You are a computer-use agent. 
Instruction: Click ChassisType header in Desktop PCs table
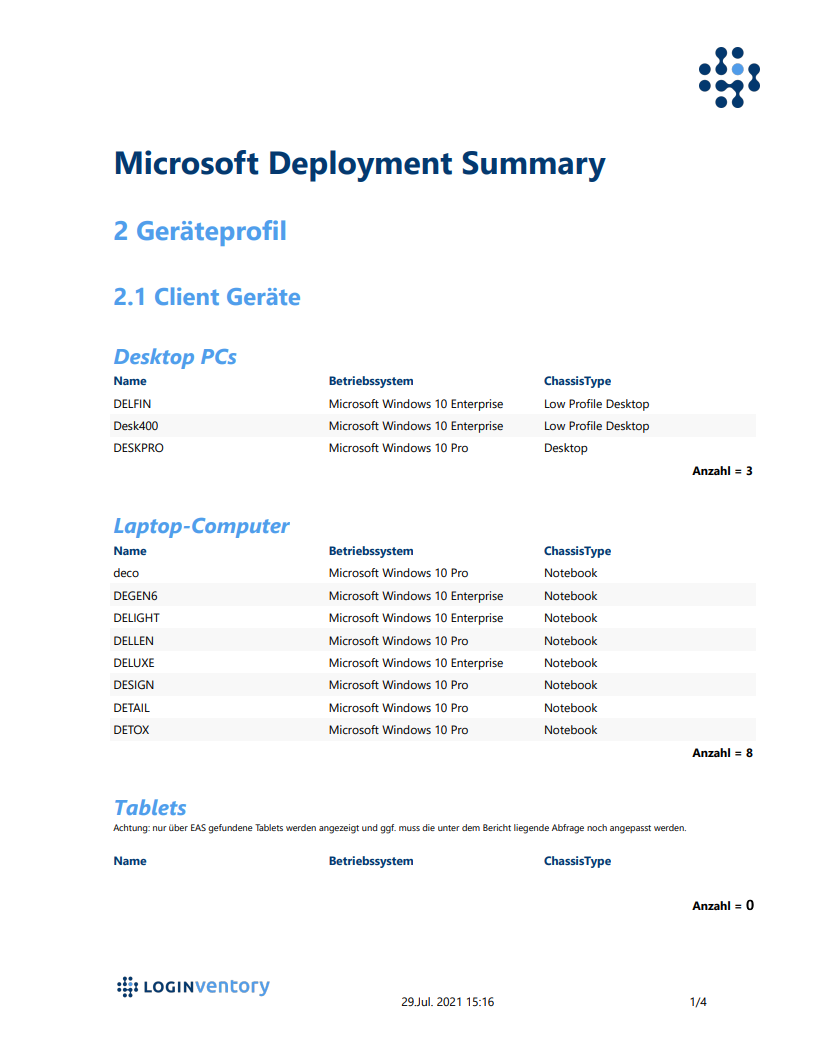click(578, 381)
